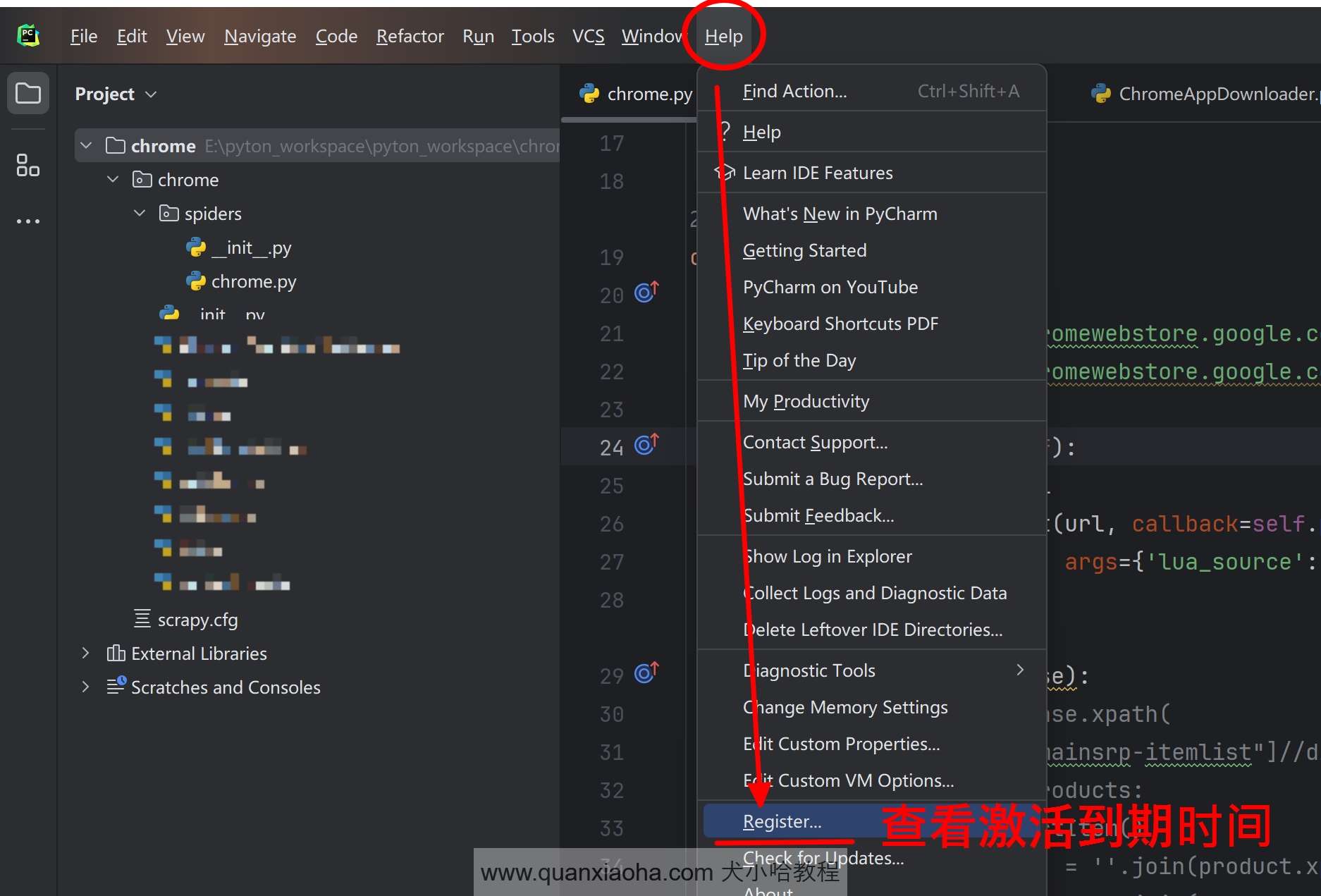Screen dimensions: 1321x896
Task: Click override gutter icon on line 29
Action: (x=646, y=673)
